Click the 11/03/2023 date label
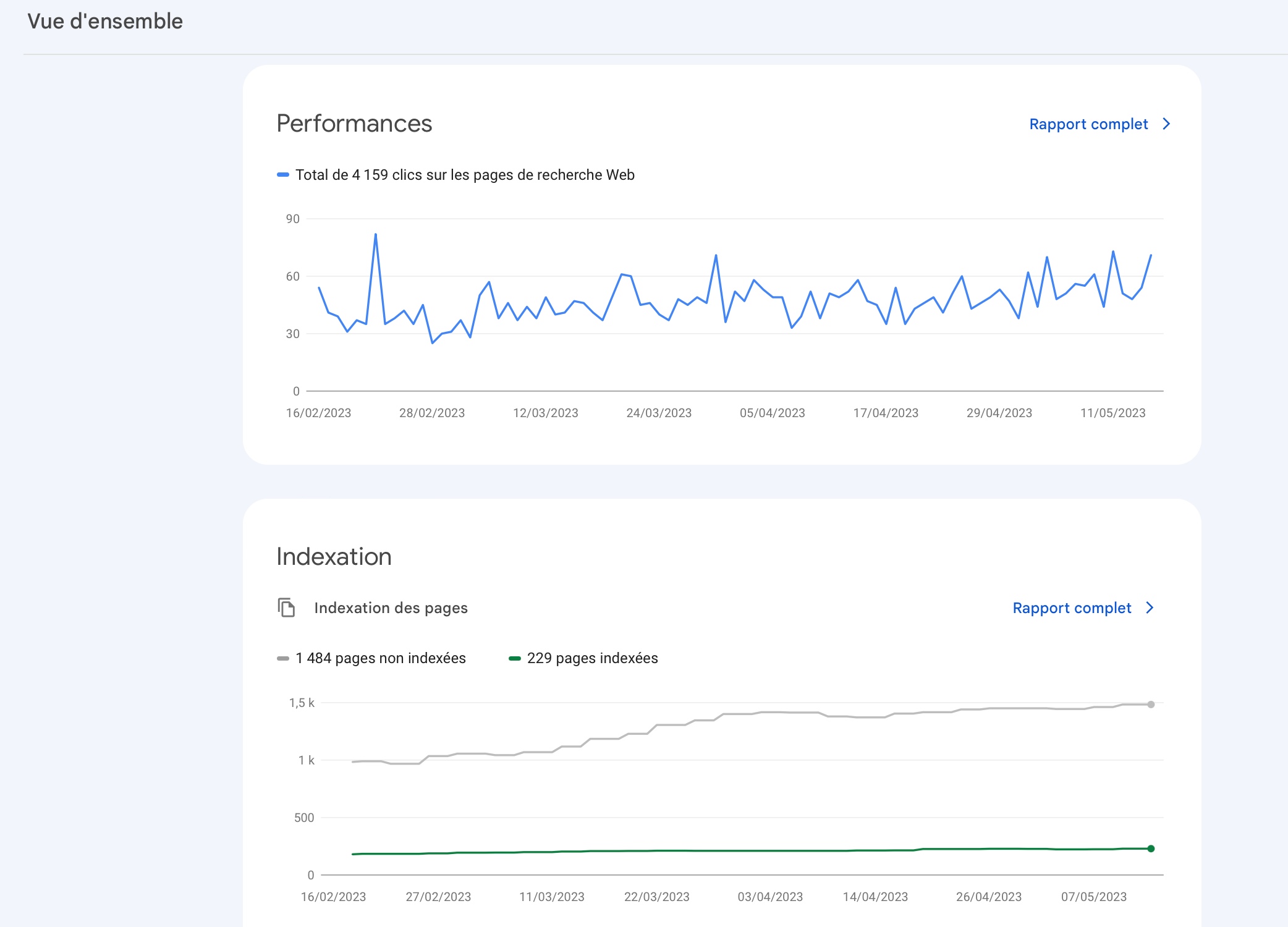 pos(552,897)
